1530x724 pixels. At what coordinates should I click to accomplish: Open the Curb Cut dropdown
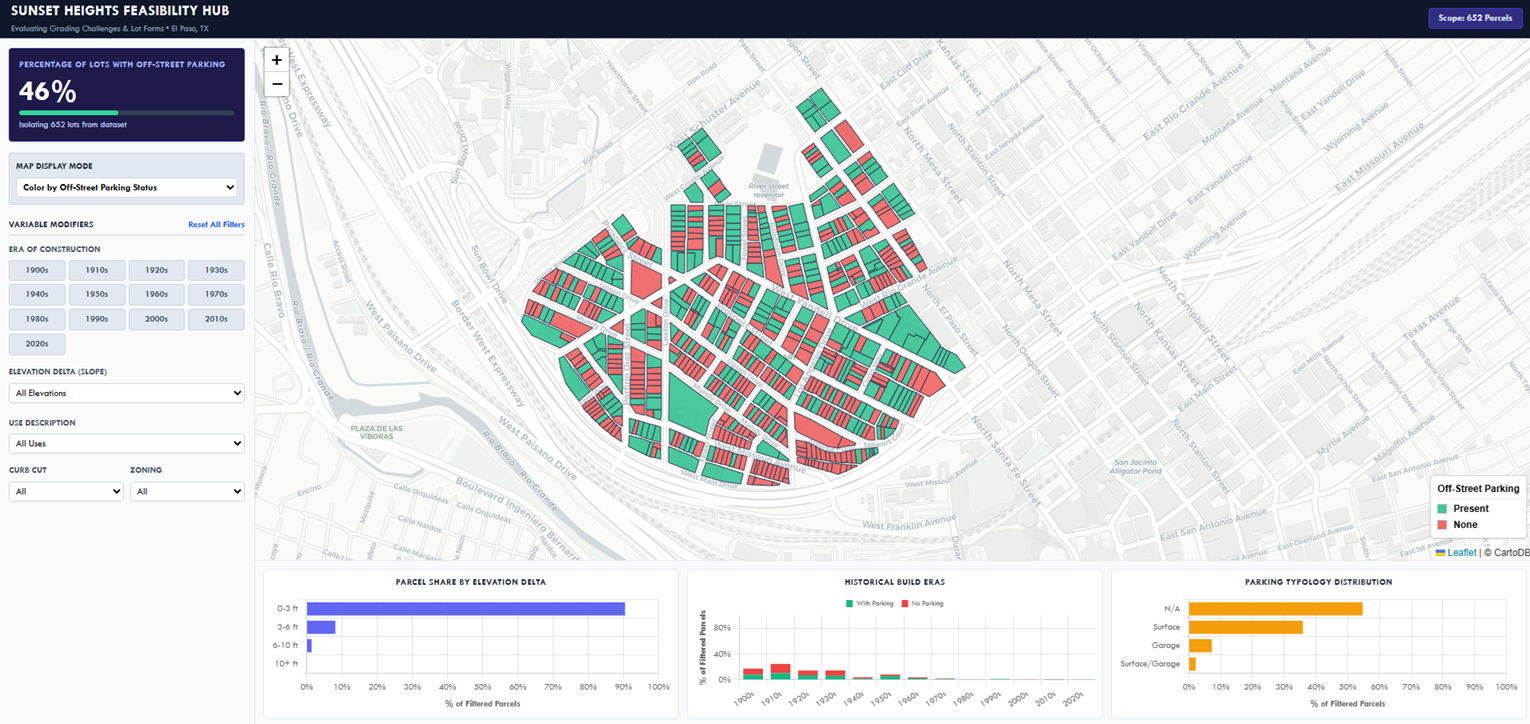point(66,491)
